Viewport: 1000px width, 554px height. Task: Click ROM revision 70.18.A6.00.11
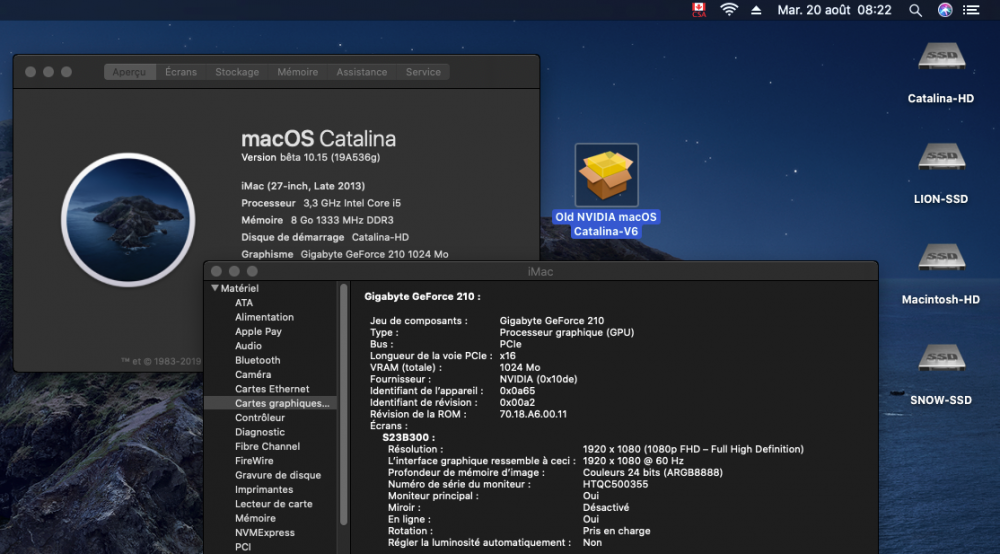click(533, 414)
